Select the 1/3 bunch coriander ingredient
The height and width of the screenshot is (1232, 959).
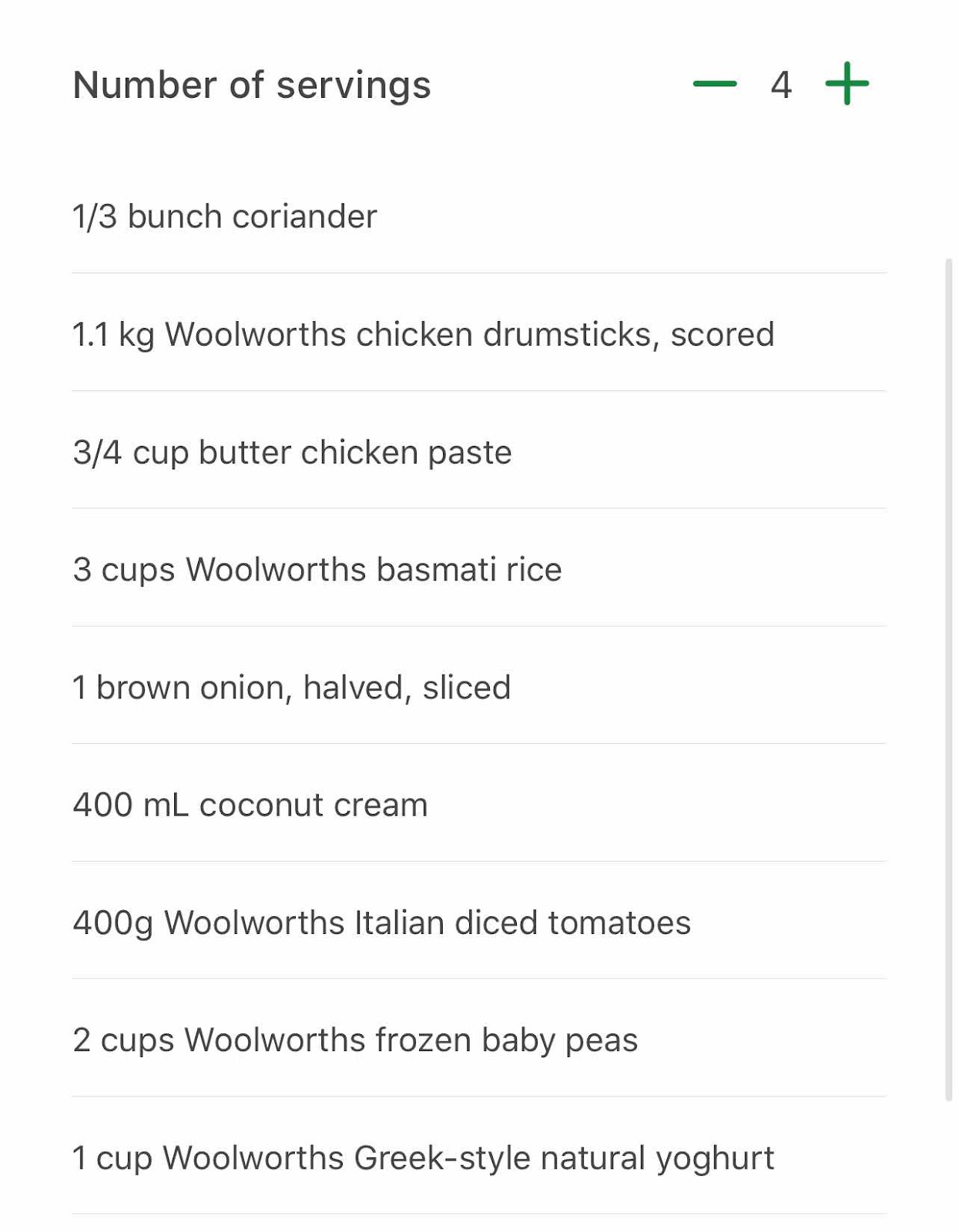[479, 216]
